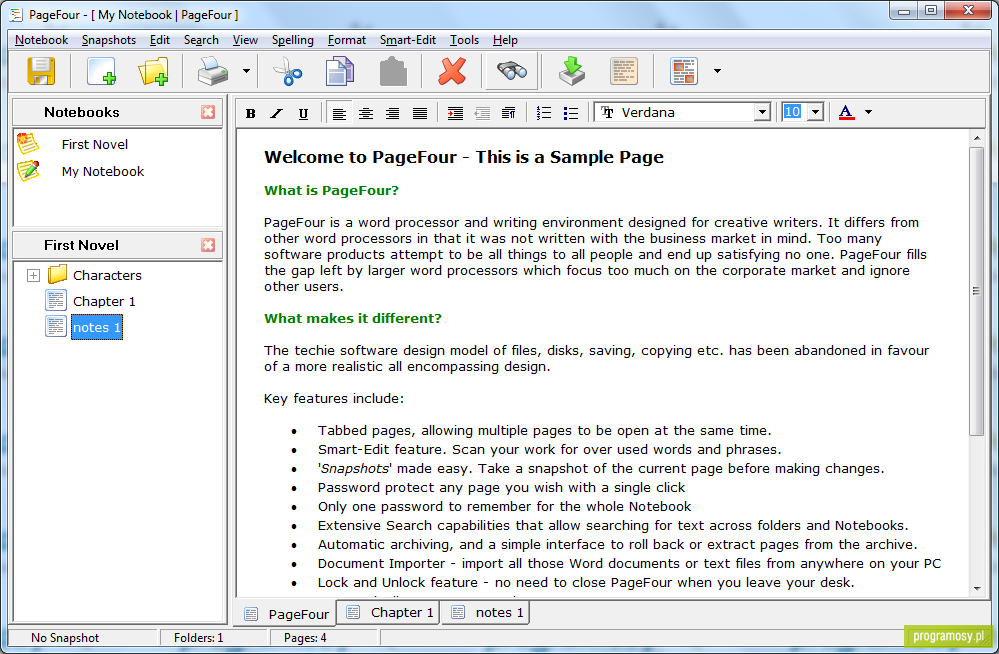The height and width of the screenshot is (654, 999).
Task: Click the paragraph mark formatting icon
Action: [508, 113]
